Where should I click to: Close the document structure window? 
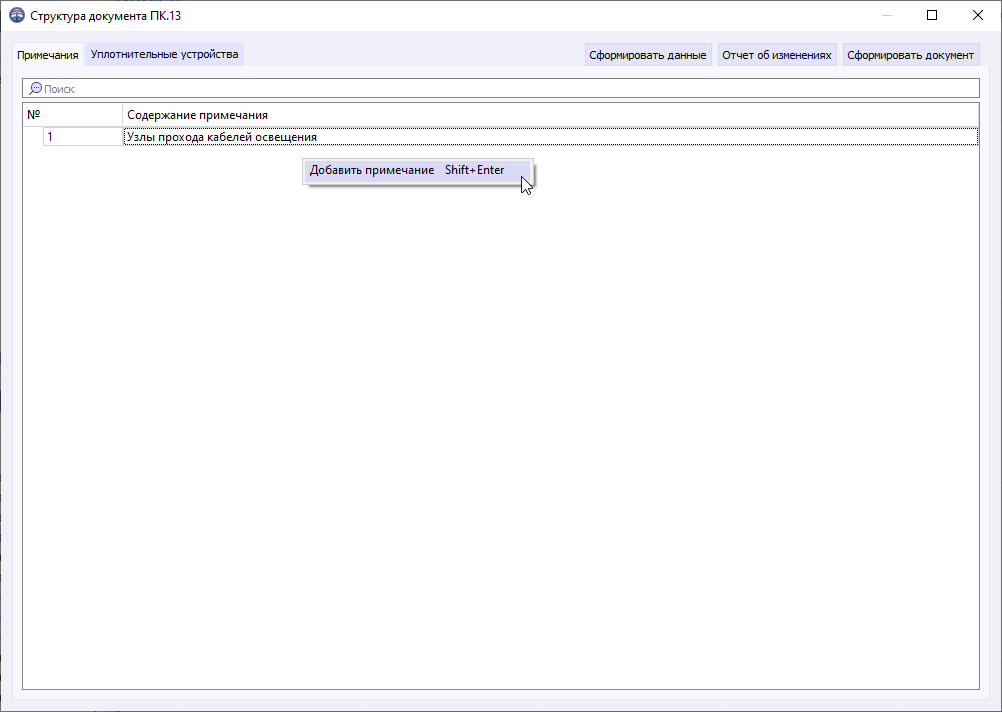tap(977, 15)
